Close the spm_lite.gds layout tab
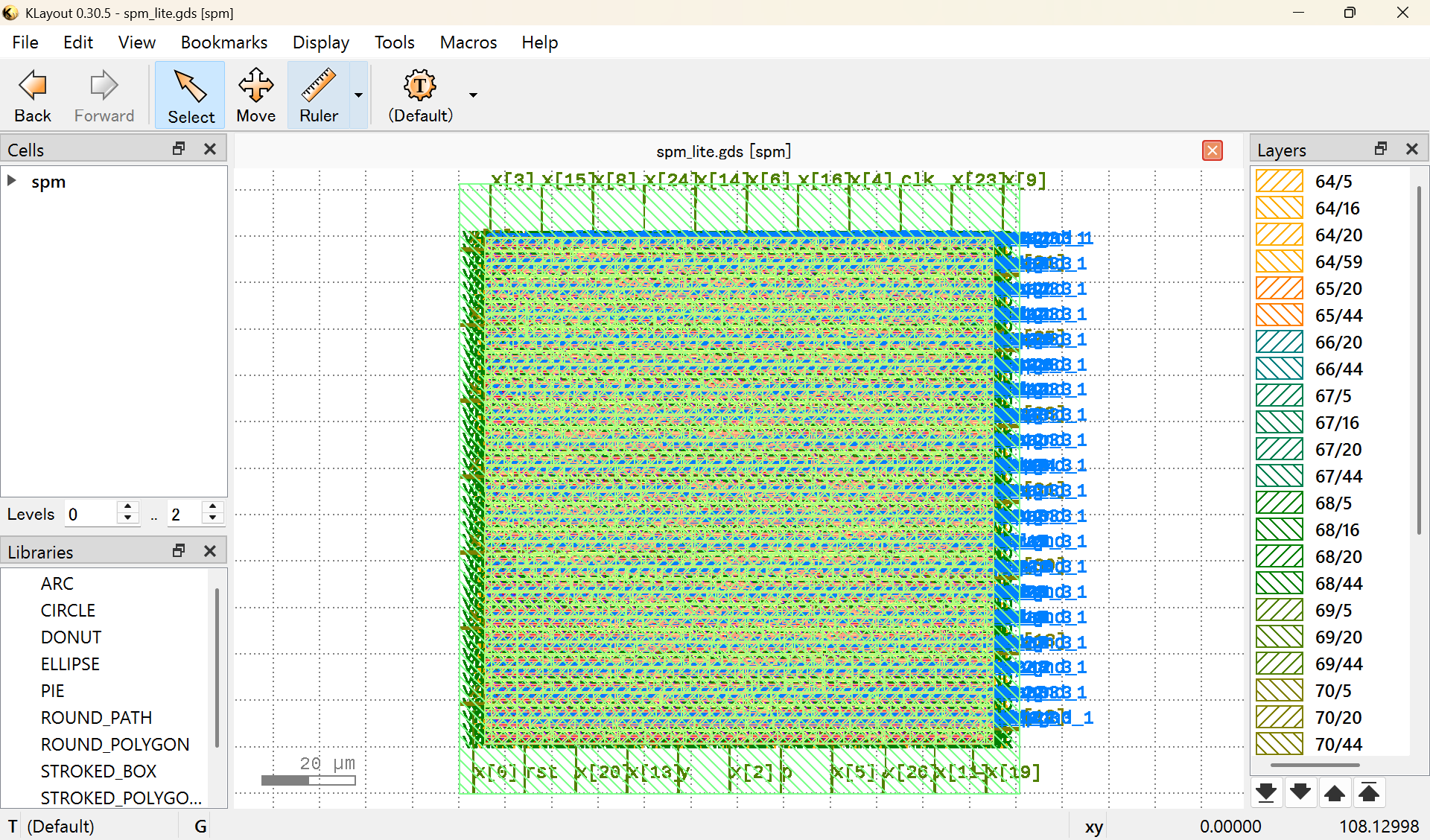Viewport: 1430px width, 840px height. [x=1212, y=150]
